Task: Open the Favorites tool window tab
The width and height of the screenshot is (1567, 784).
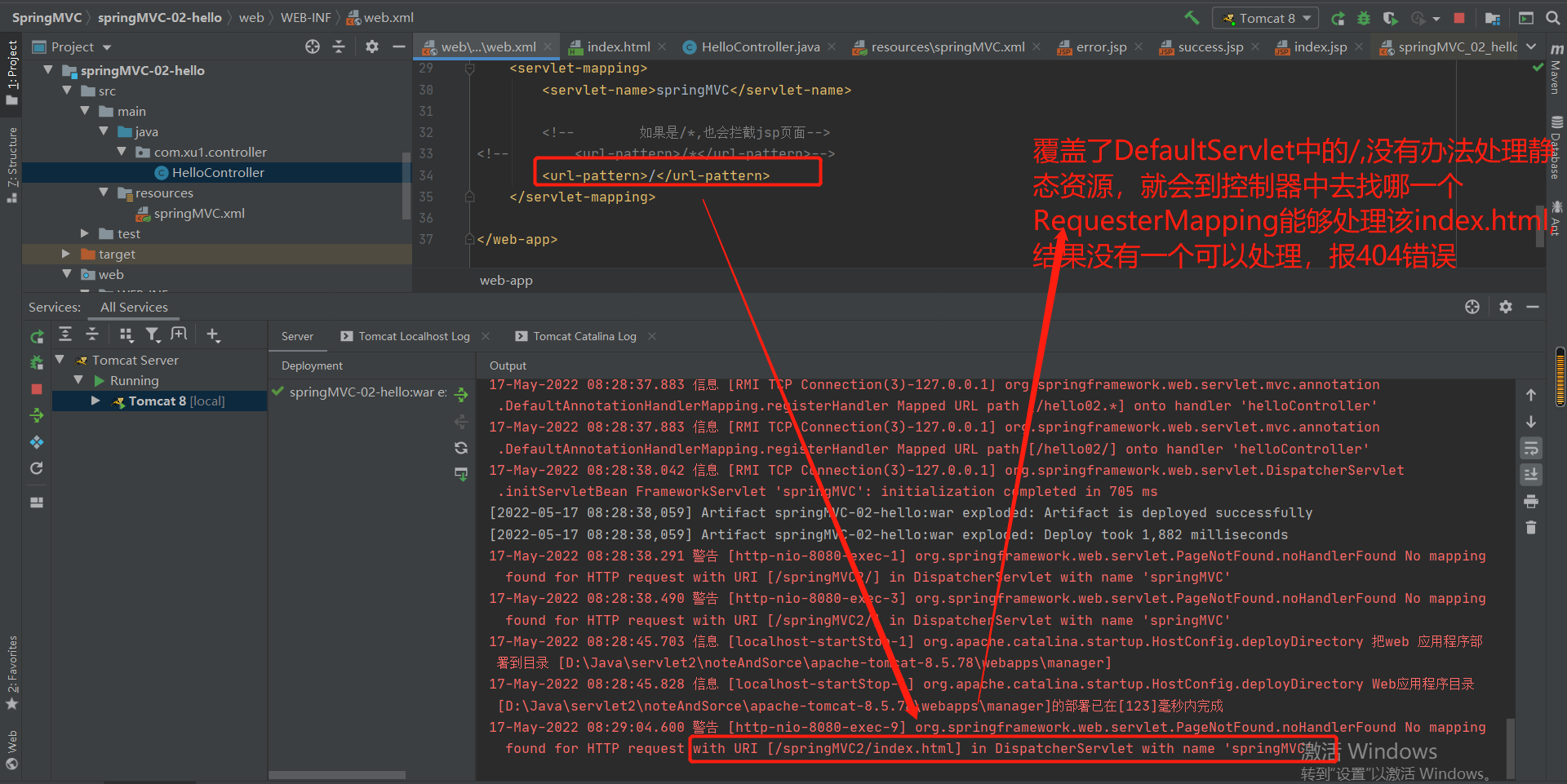Action: coord(12,672)
